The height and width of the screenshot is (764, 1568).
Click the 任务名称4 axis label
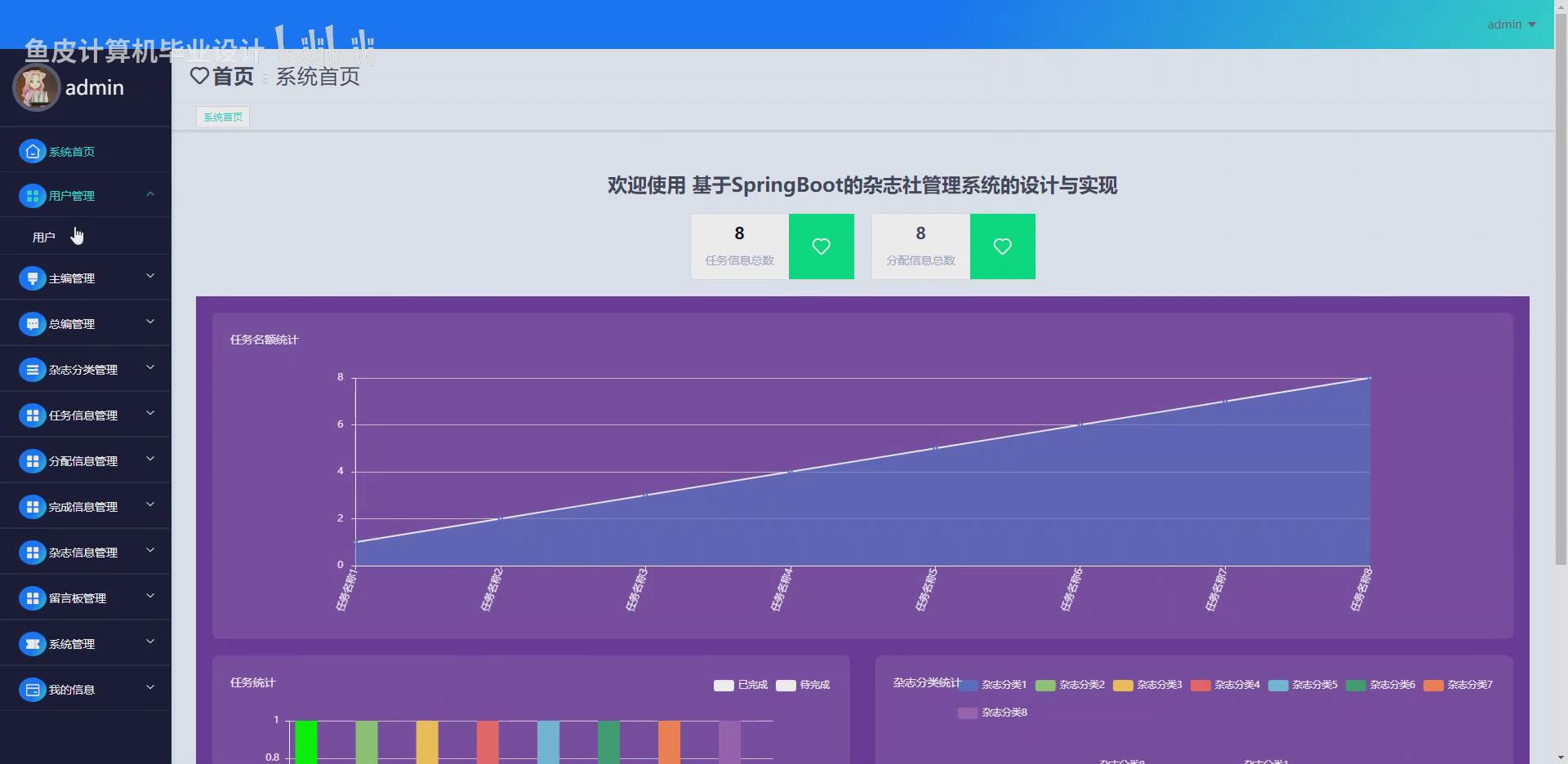point(782,589)
